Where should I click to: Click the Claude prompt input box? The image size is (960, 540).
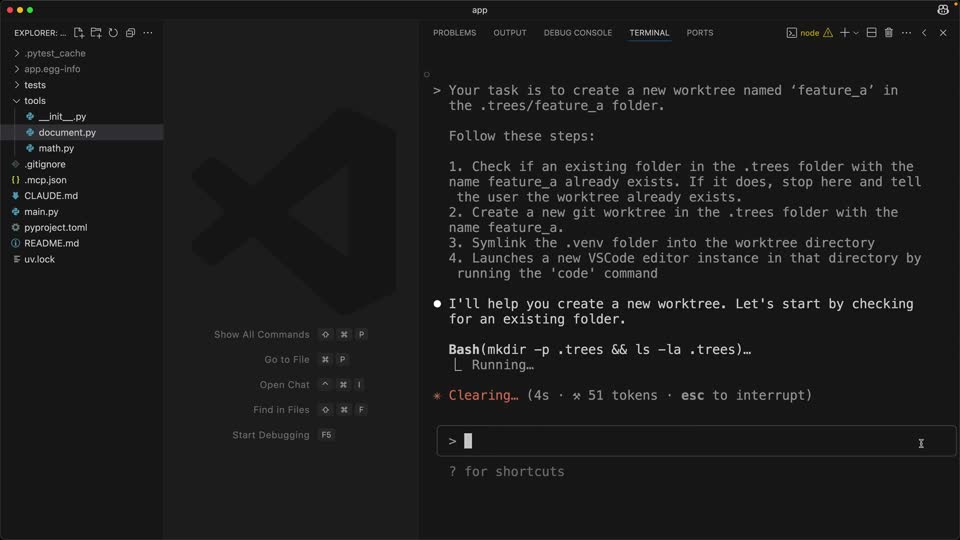coord(696,441)
